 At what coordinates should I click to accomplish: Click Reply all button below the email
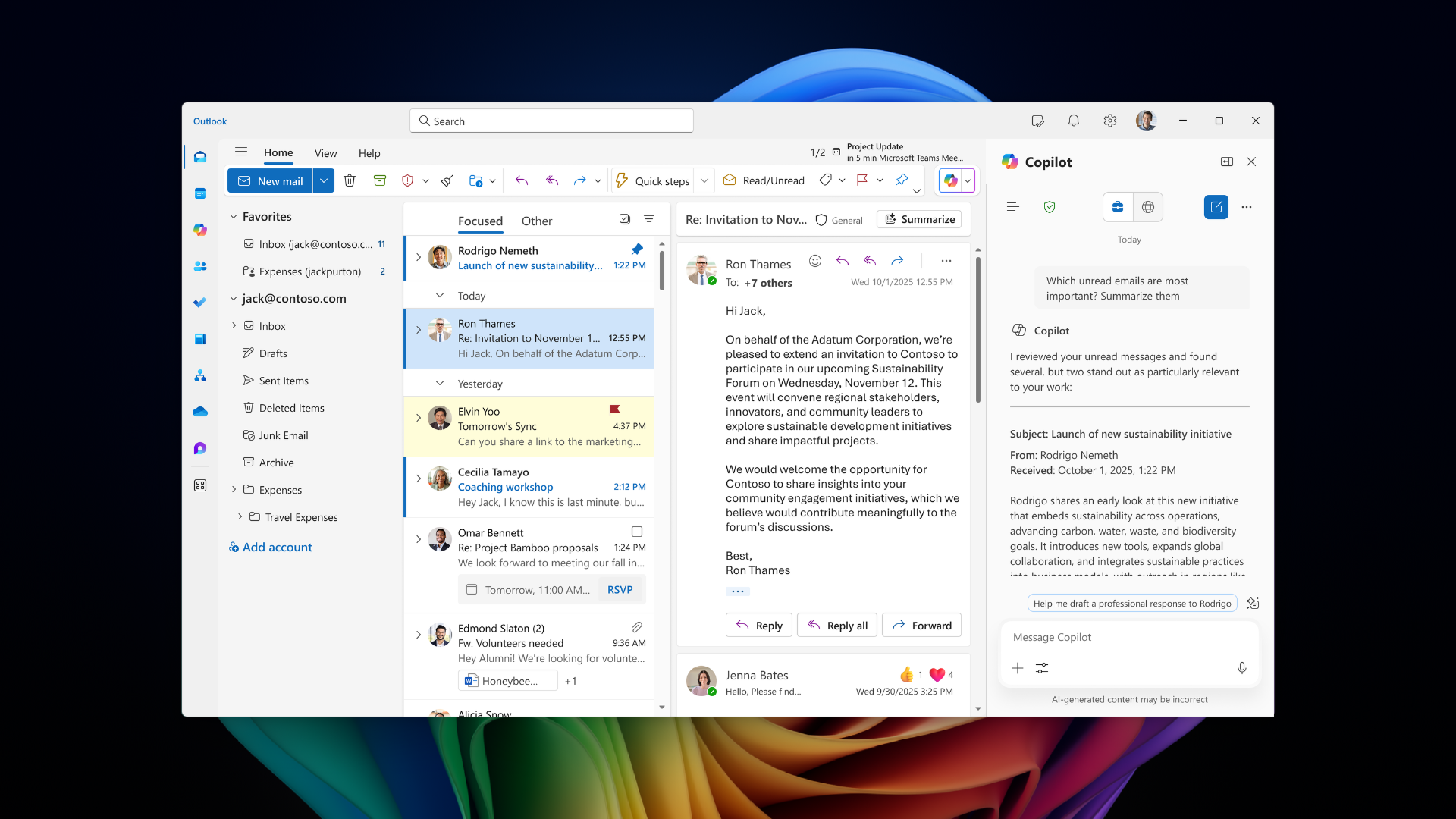pyautogui.click(x=837, y=625)
